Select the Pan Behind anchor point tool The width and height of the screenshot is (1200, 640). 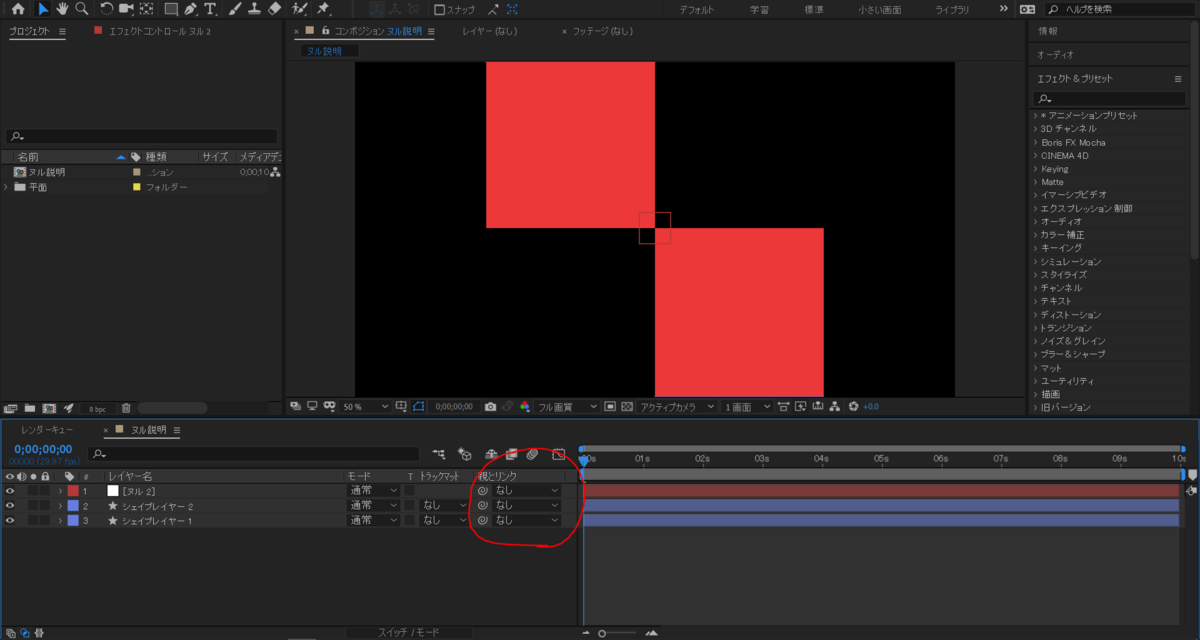(x=147, y=9)
